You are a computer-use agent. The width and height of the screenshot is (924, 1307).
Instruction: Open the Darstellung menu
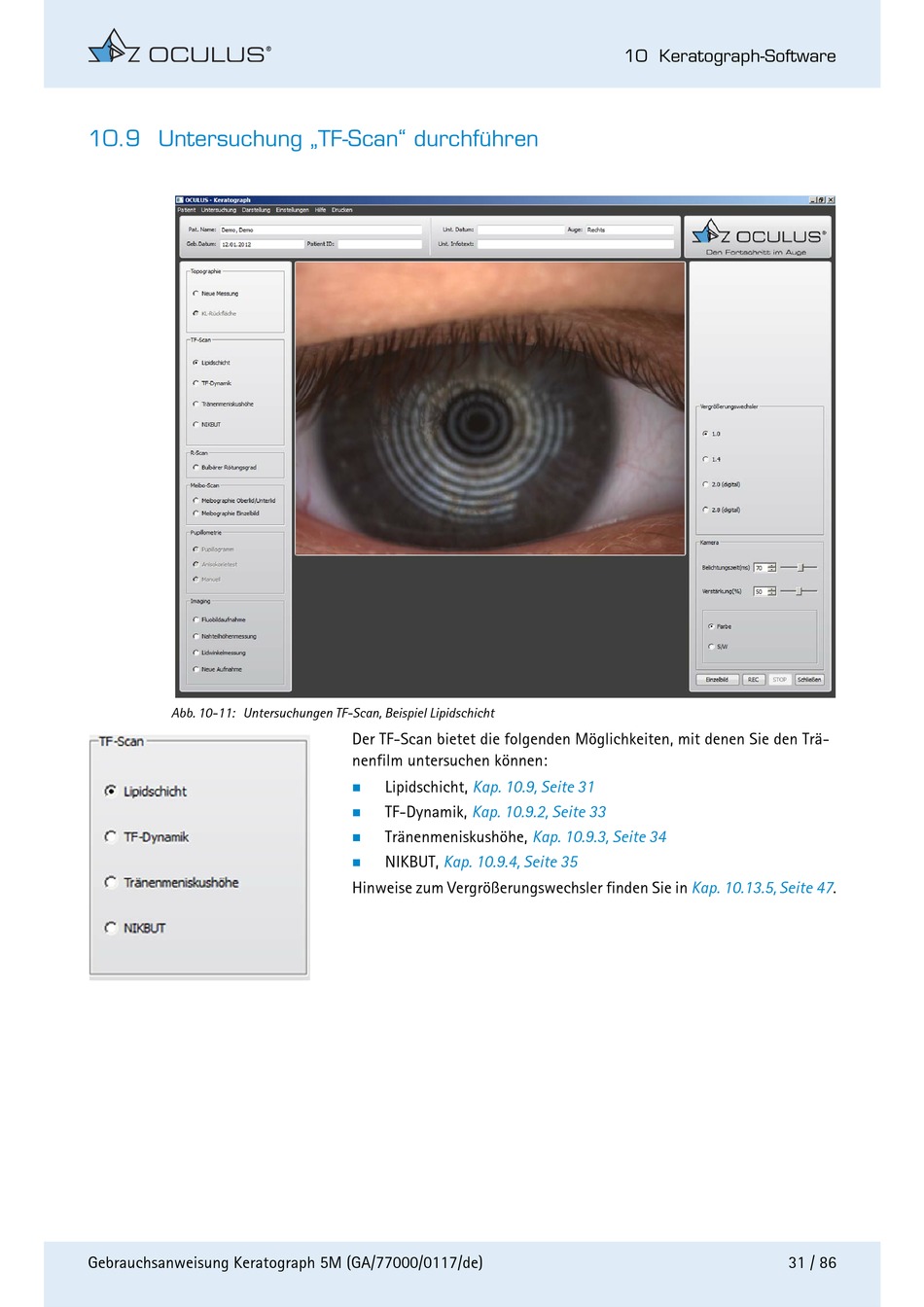[x=257, y=210]
